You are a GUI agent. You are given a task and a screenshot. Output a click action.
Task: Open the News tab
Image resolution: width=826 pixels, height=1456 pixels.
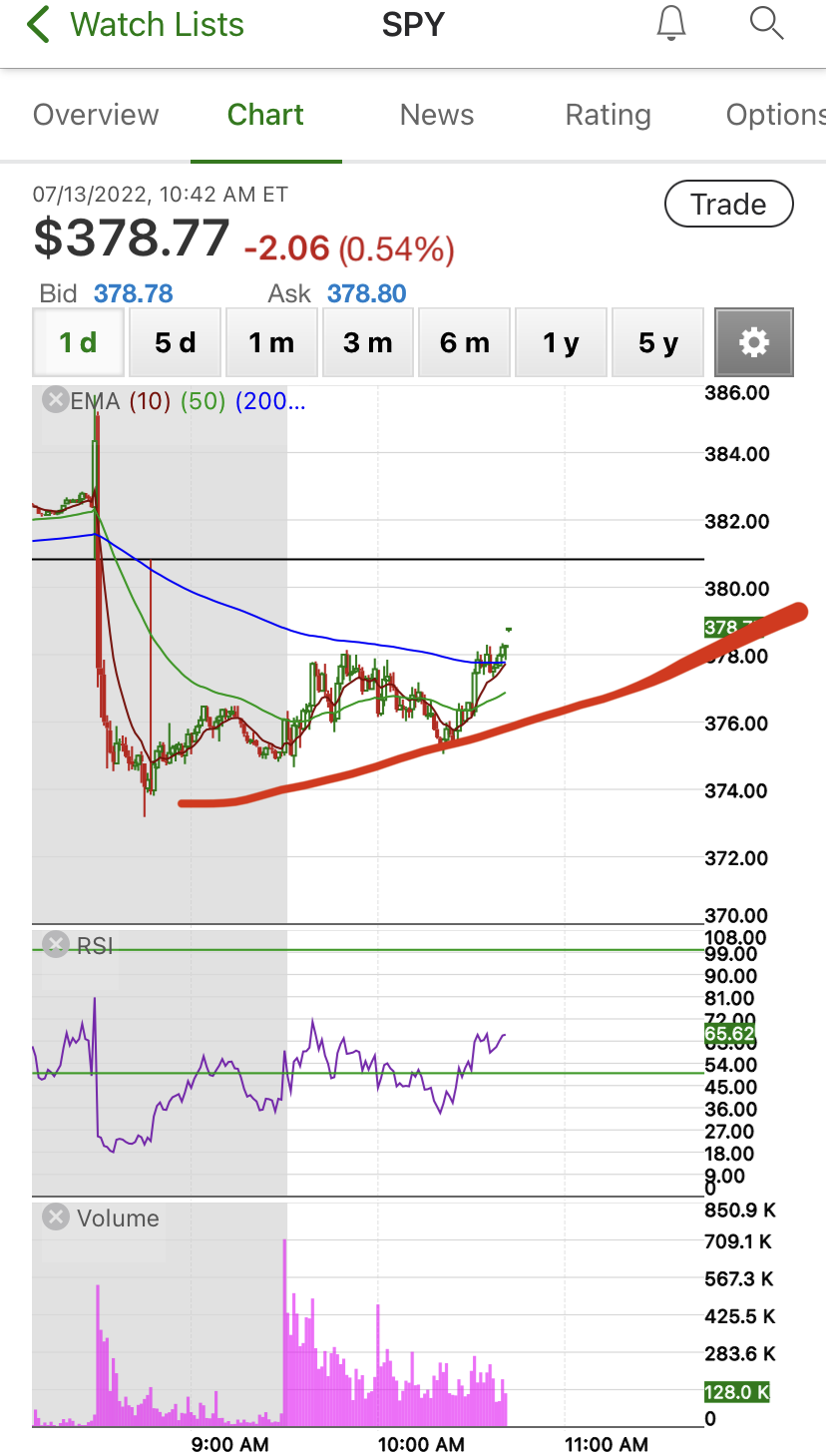[x=437, y=115]
